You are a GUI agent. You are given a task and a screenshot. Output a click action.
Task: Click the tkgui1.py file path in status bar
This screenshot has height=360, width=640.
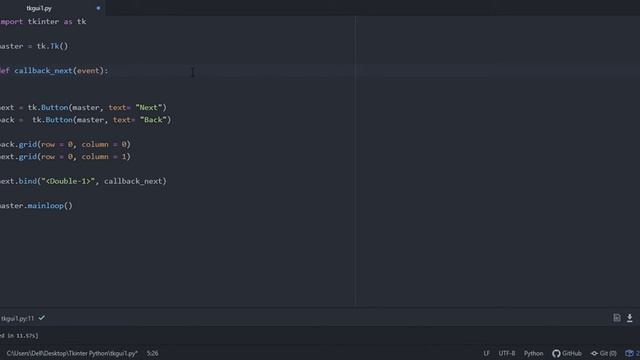(72, 353)
